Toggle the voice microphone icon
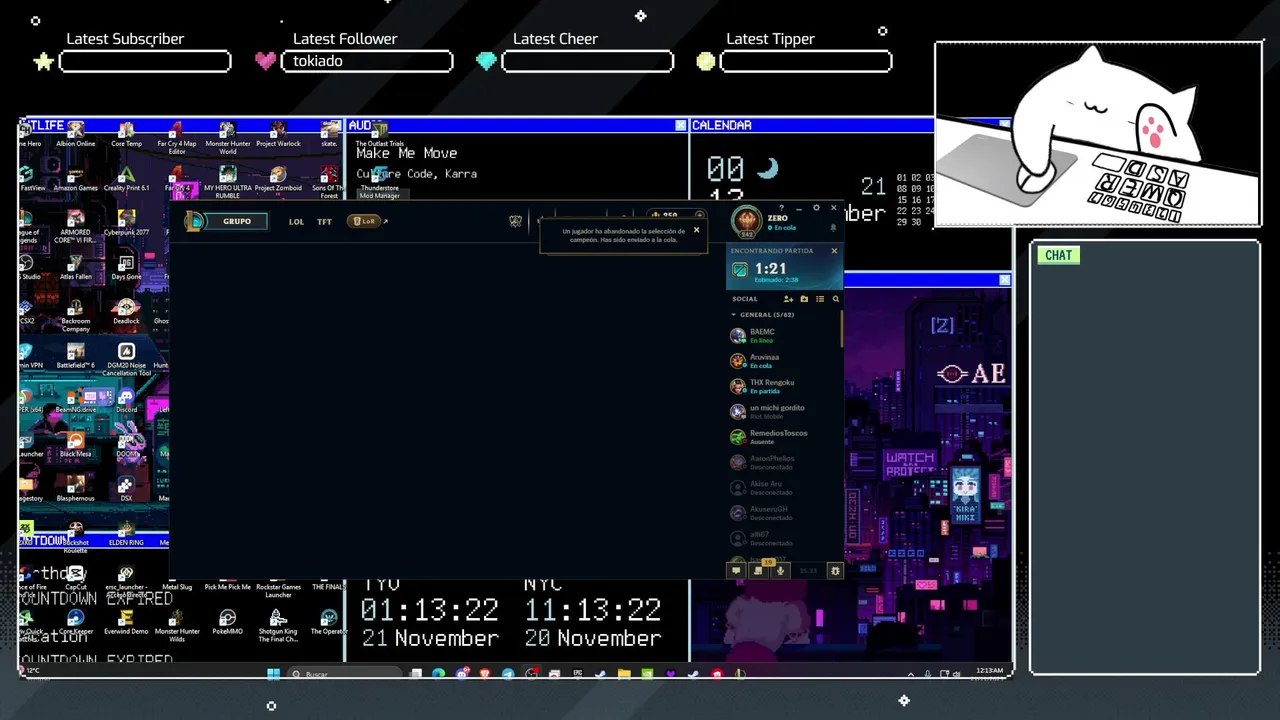This screenshot has width=1280, height=720. (x=780, y=570)
